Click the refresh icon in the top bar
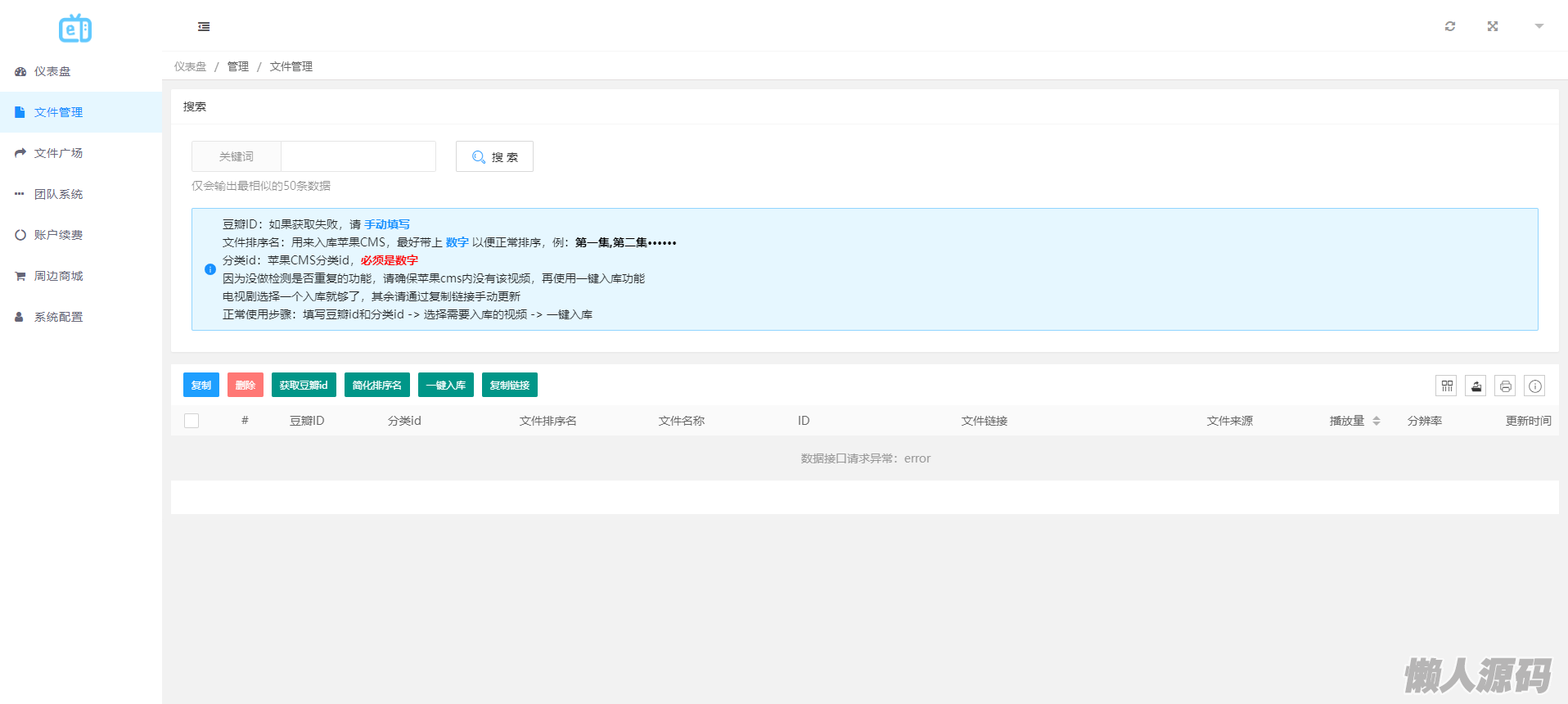The image size is (1568, 704). pos(1449,26)
